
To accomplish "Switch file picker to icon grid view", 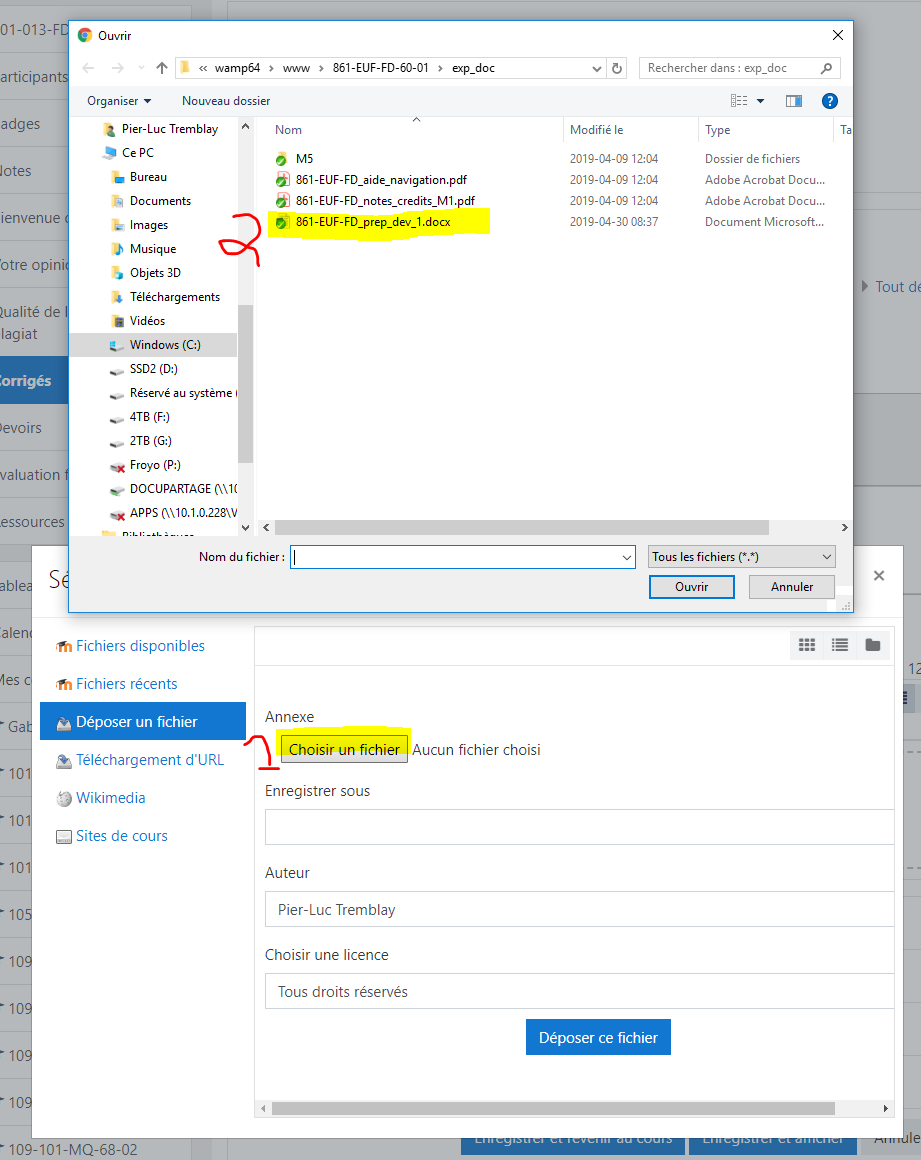I will [x=807, y=646].
